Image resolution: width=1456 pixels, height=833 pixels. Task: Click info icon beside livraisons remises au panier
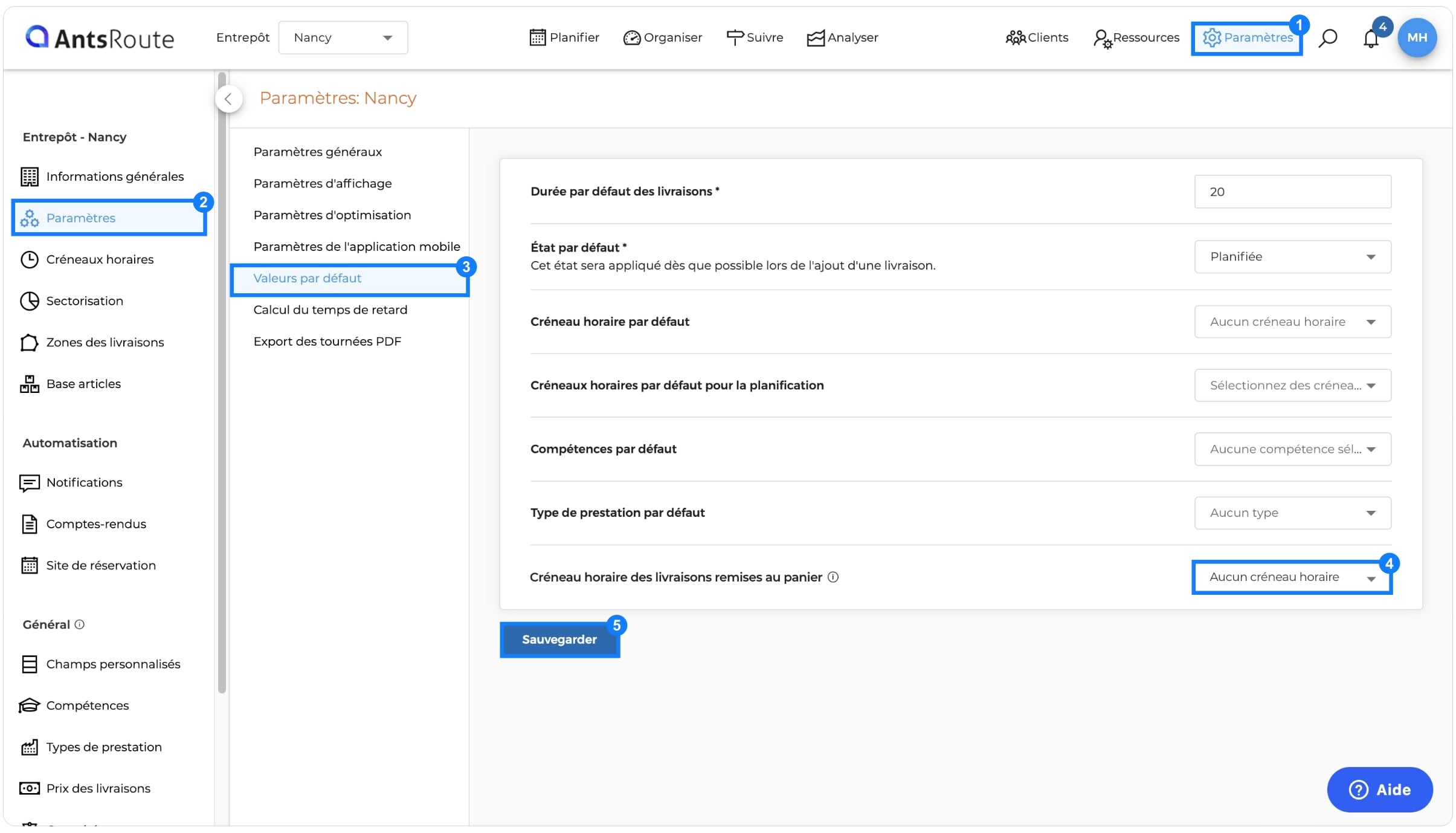(833, 577)
